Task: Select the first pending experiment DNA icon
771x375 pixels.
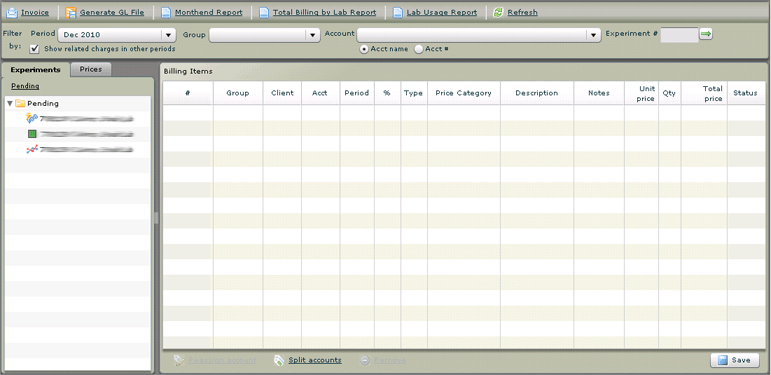Action: coord(32,118)
